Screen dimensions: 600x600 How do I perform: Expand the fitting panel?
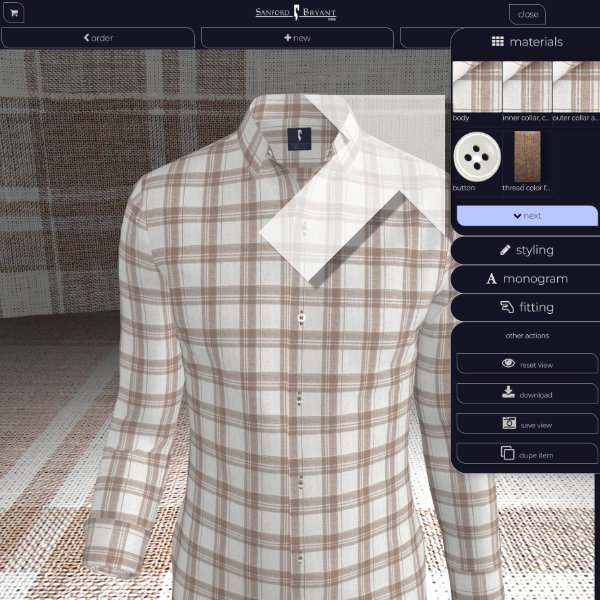[x=527, y=308]
